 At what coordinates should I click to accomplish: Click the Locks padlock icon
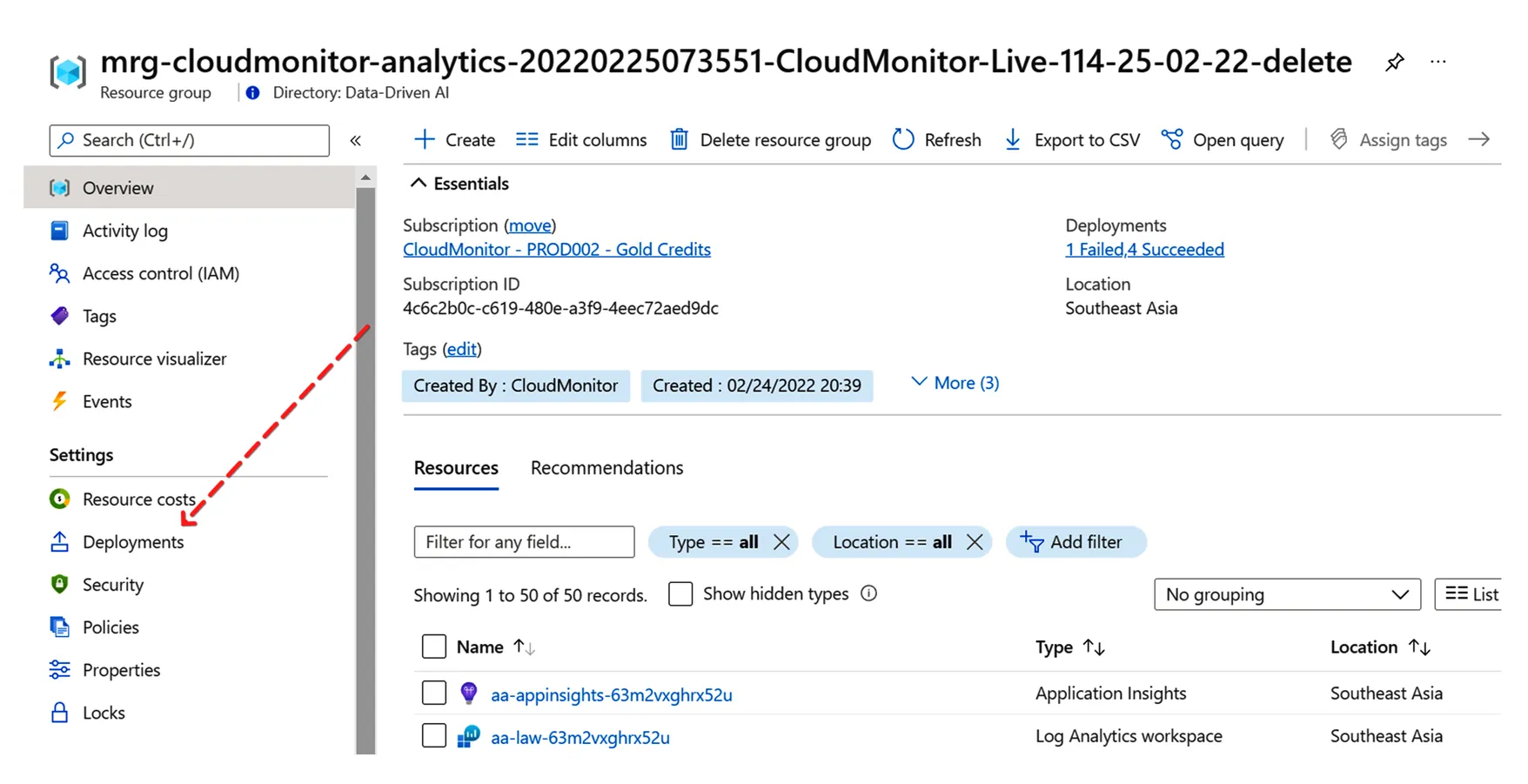pyautogui.click(x=59, y=712)
